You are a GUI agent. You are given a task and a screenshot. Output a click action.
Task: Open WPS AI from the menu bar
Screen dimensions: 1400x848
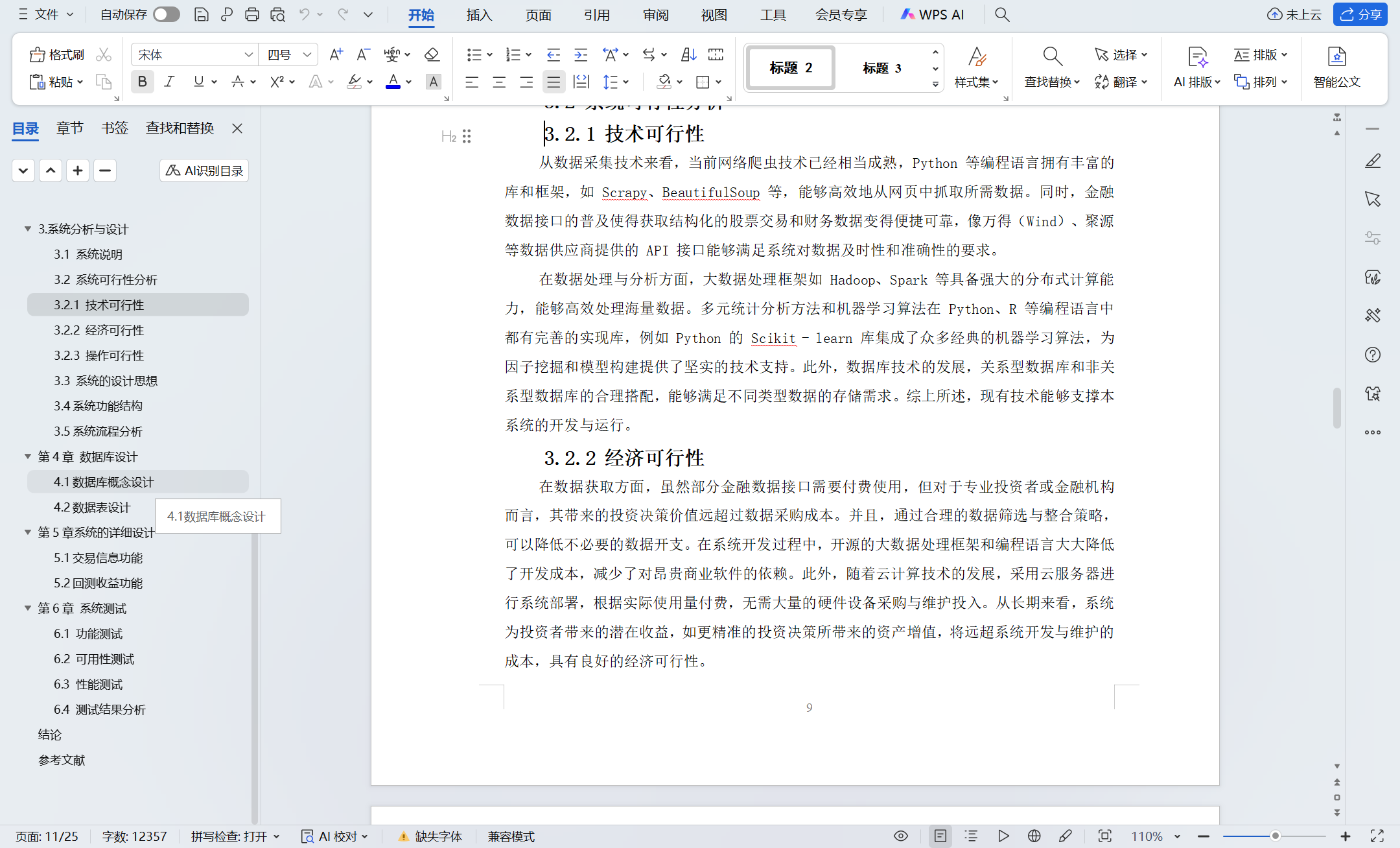coord(932,14)
